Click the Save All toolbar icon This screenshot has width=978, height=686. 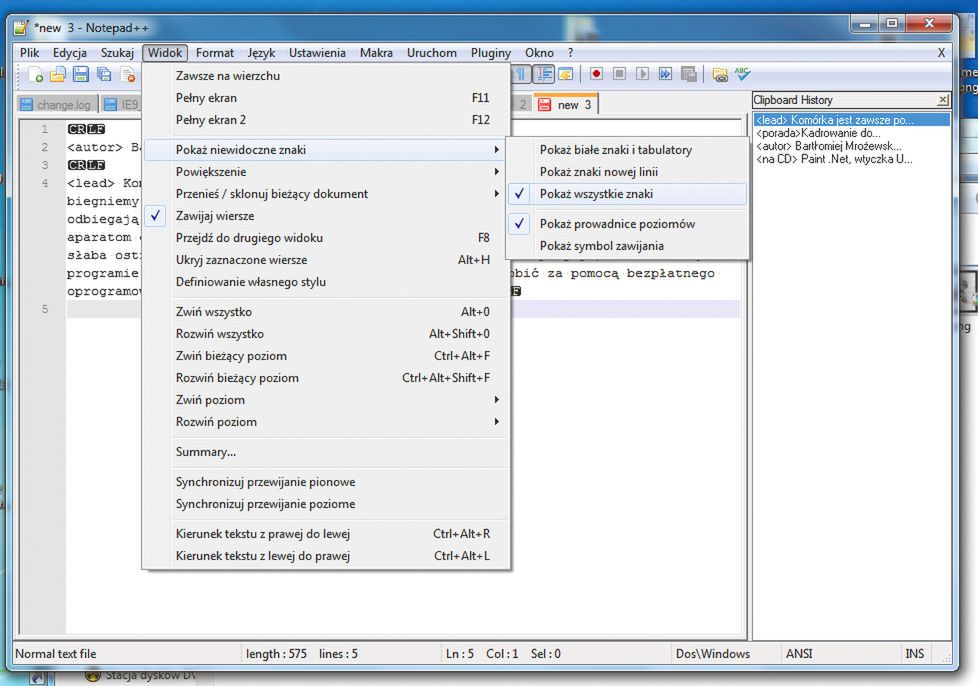[x=104, y=75]
